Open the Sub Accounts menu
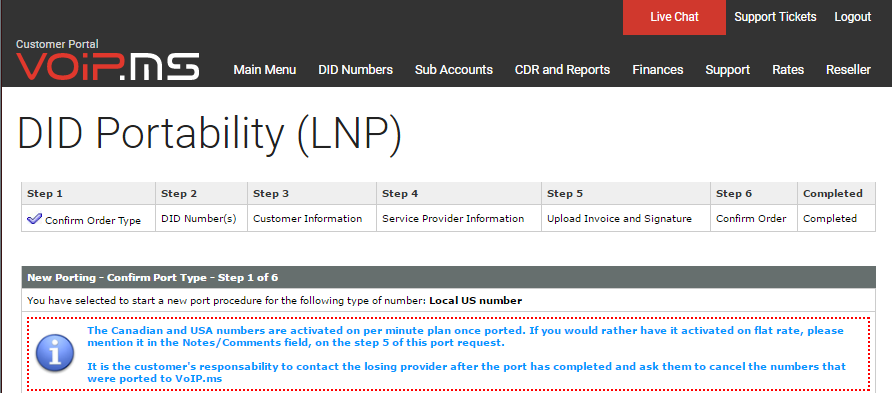 click(x=454, y=70)
